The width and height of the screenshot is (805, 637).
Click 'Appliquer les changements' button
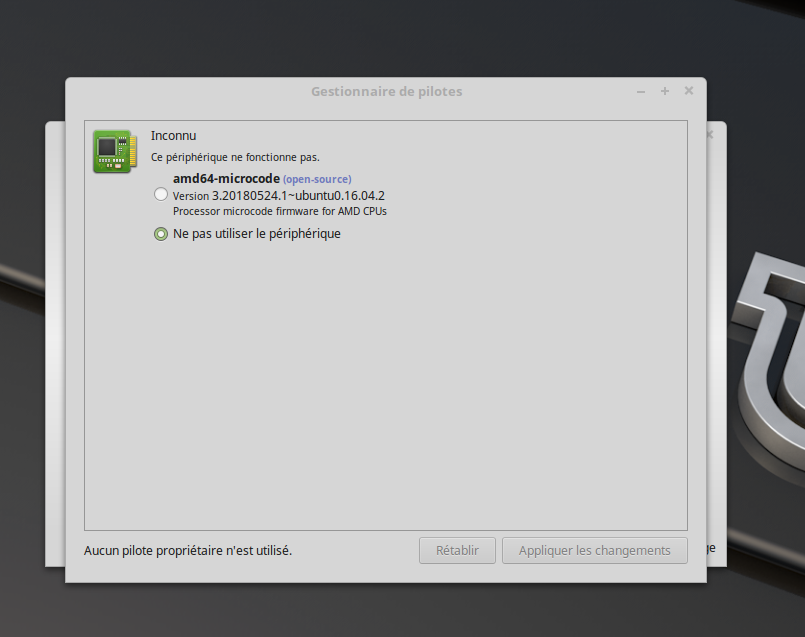[594, 550]
